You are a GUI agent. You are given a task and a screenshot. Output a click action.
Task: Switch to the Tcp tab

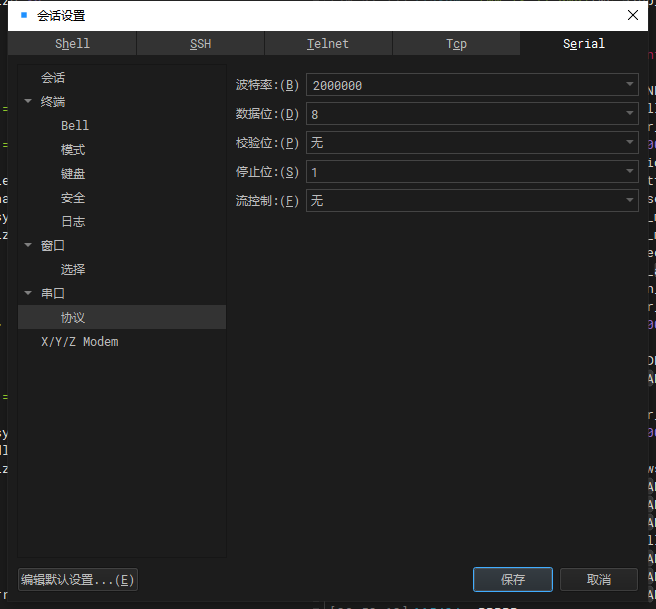pos(456,44)
